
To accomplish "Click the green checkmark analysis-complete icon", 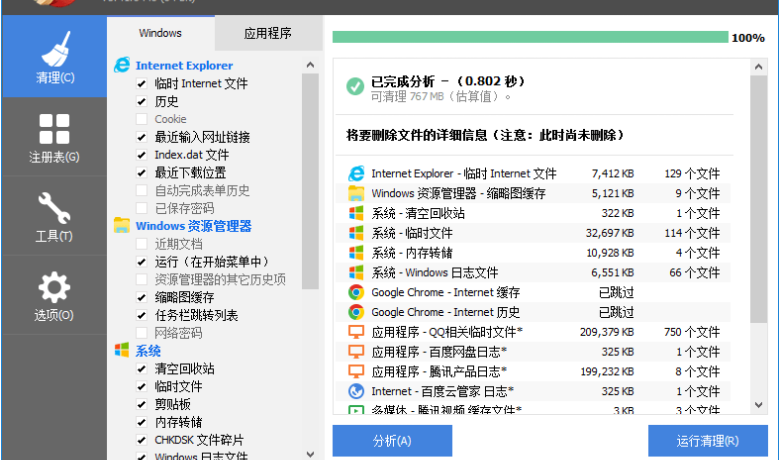I will coord(355,87).
